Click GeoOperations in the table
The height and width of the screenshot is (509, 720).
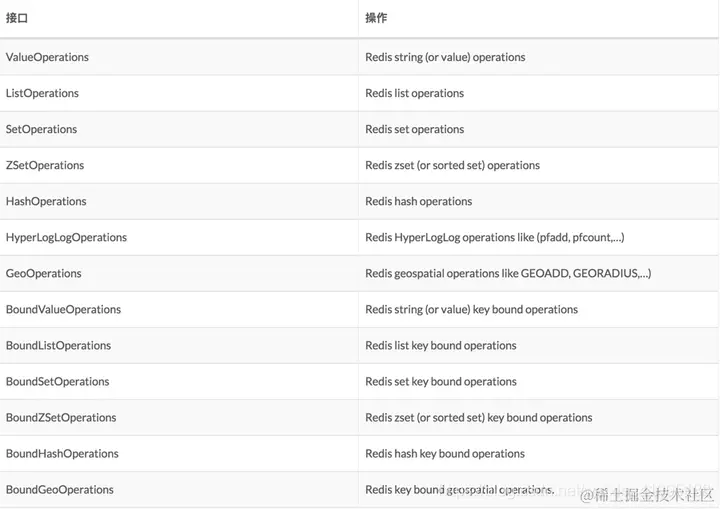44,273
